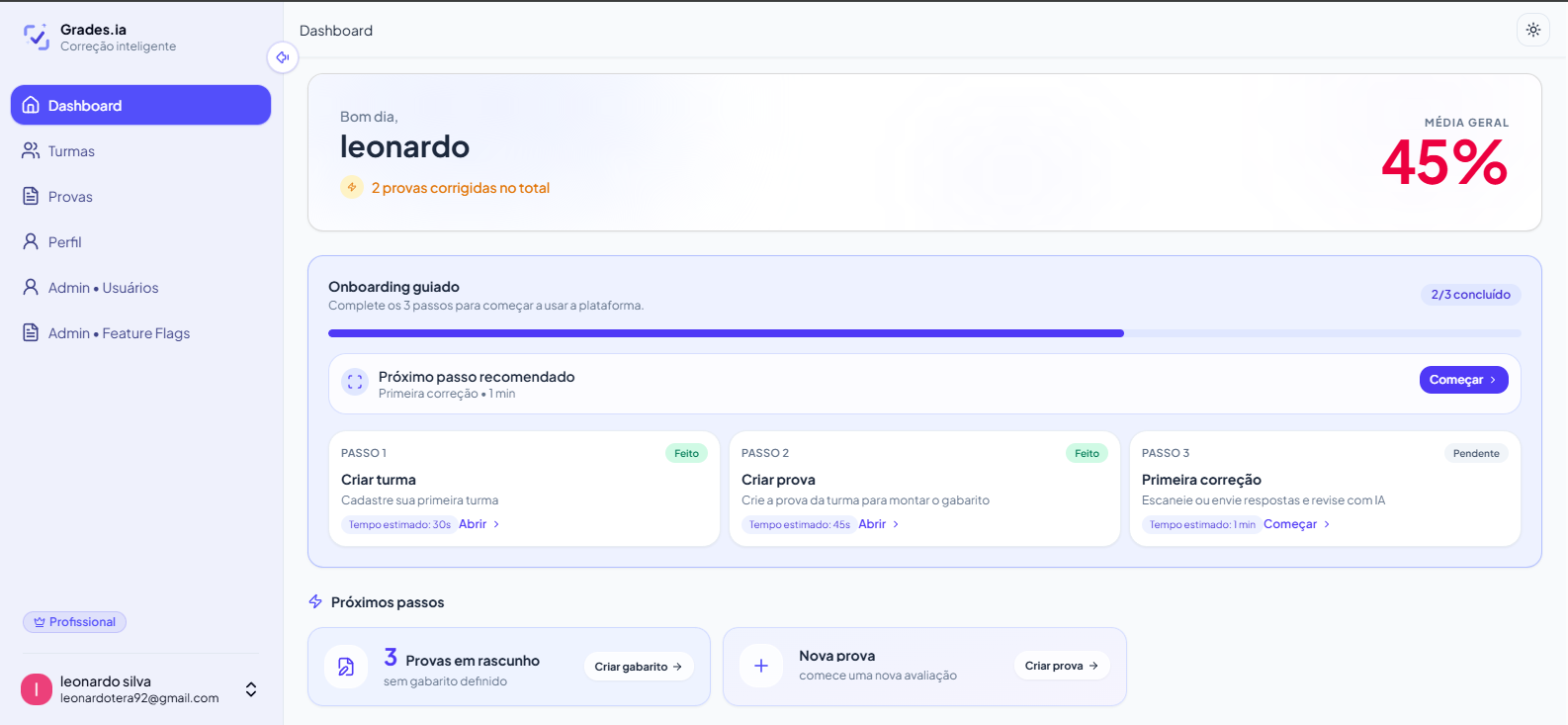1568x725 pixels.
Task: Click the Criar turma step title
Action: click(x=379, y=480)
